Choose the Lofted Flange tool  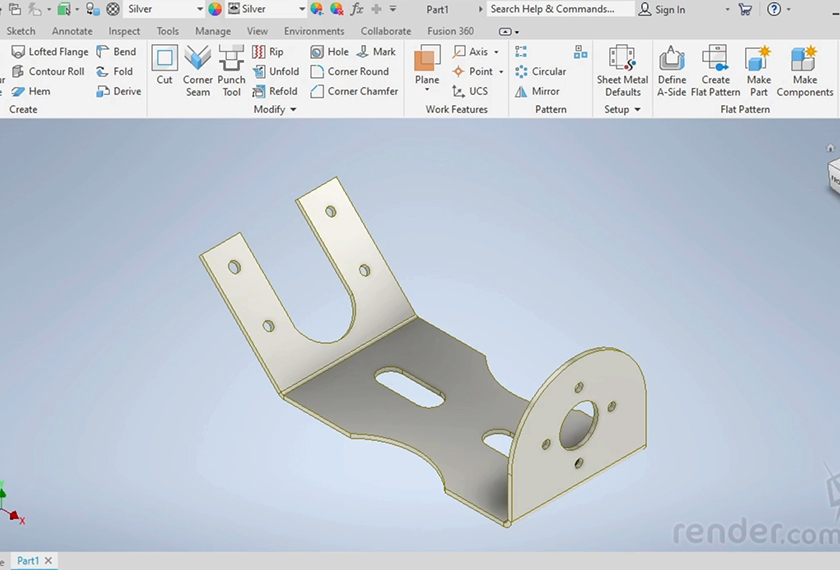tap(50, 52)
